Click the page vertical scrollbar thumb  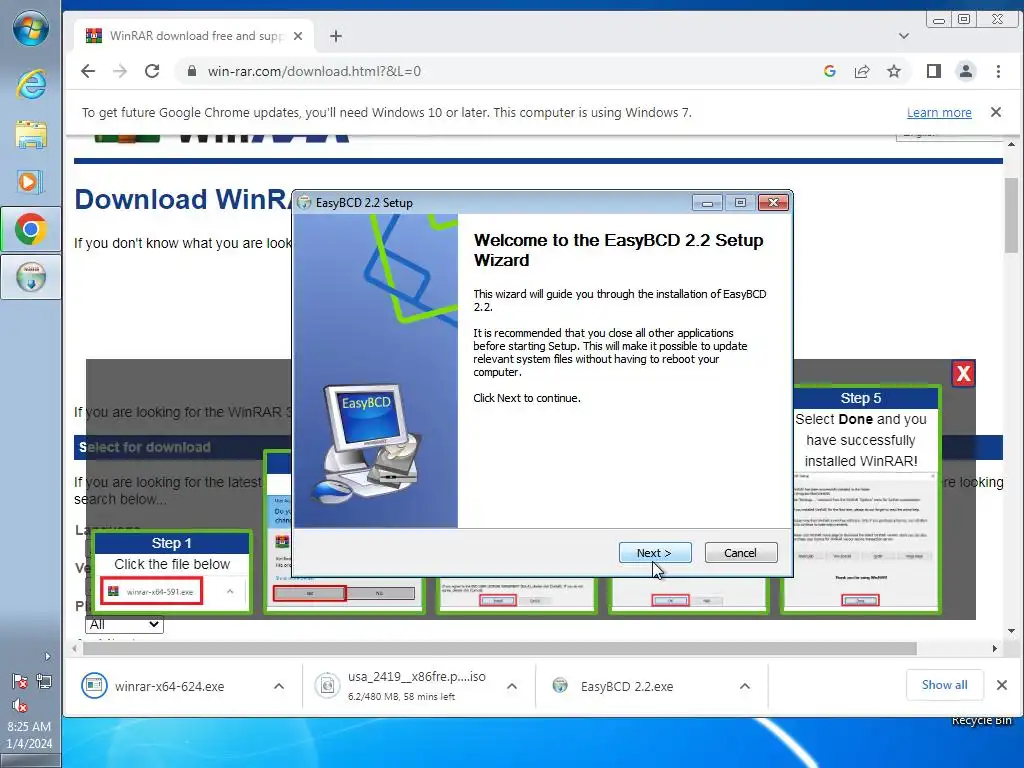tap(1011, 214)
